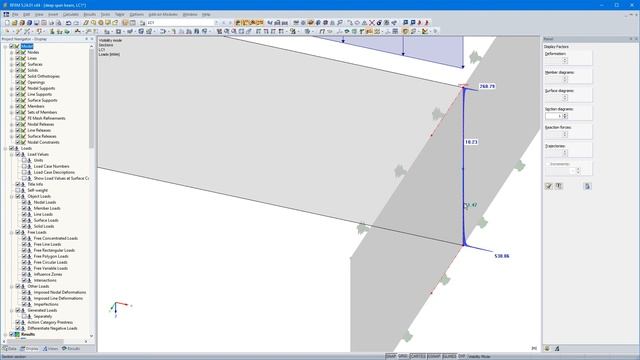Collapse the Model tree node
Screen dimensions: 640x360
[x=5, y=46]
